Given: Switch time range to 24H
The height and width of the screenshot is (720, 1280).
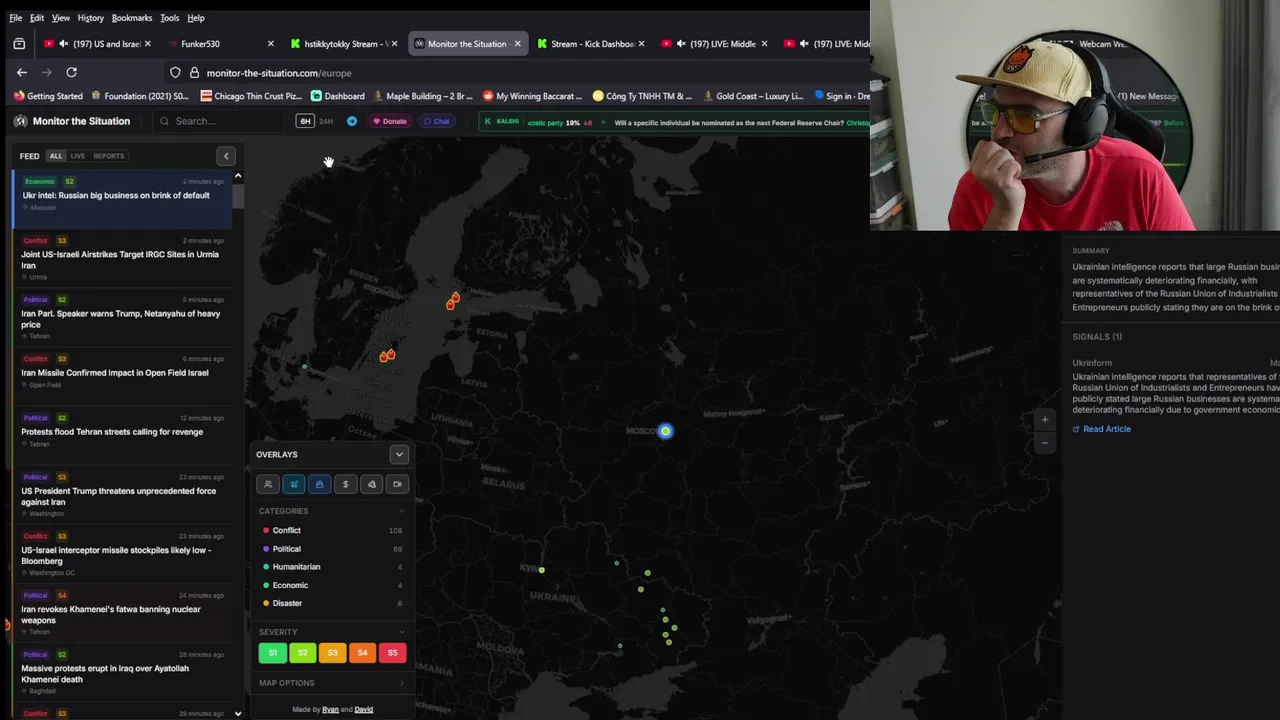Looking at the screenshot, I should click(x=326, y=121).
